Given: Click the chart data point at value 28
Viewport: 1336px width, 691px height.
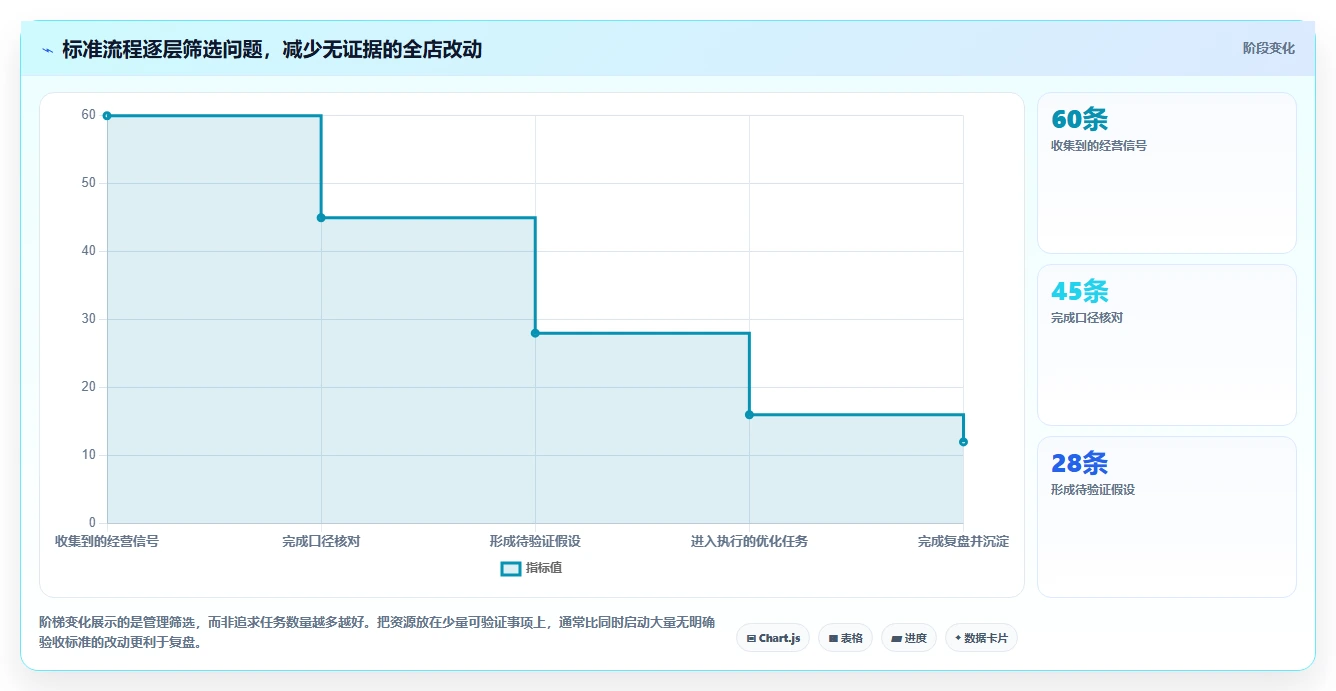Looking at the screenshot, I should 535,333.
